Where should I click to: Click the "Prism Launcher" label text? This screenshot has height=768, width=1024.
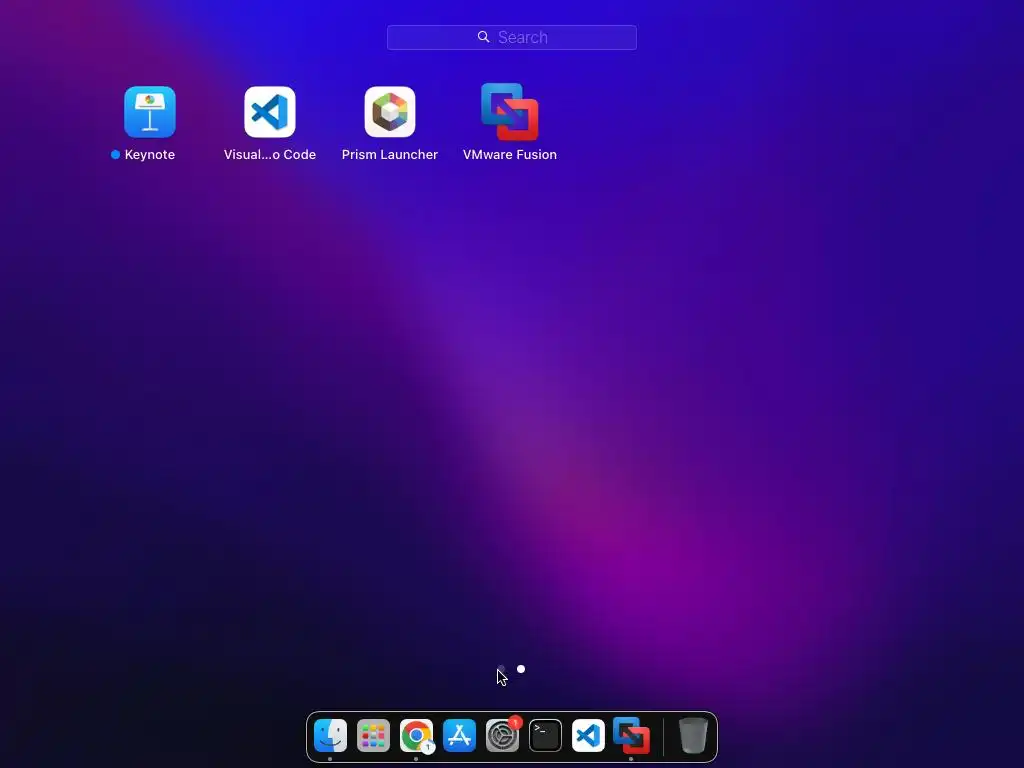coord(390,155)
